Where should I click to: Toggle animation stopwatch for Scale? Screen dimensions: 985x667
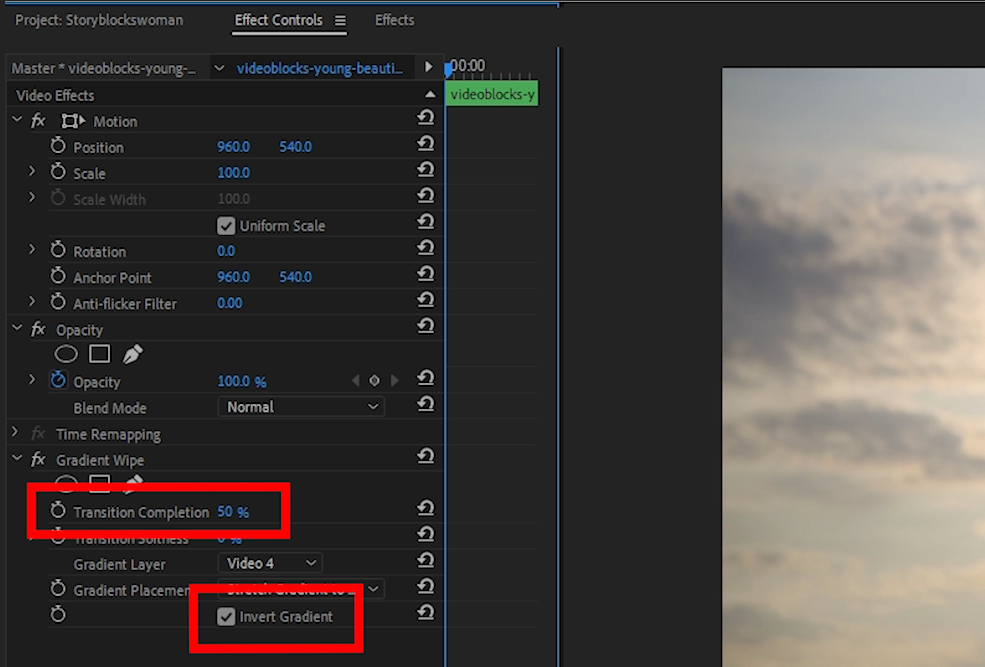point(58,171)
